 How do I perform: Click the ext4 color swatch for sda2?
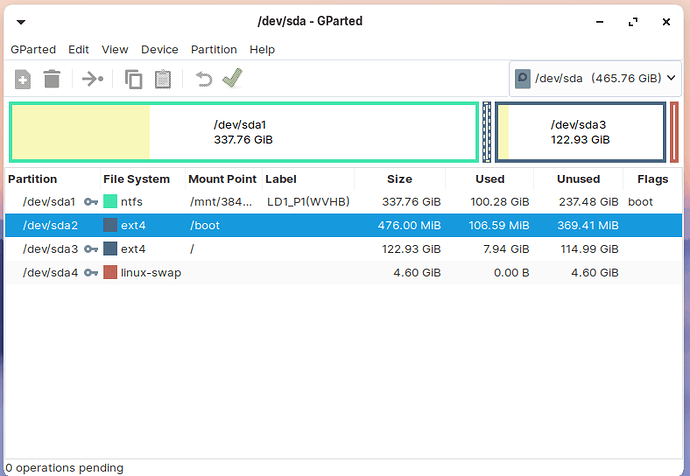click(110, 225)
